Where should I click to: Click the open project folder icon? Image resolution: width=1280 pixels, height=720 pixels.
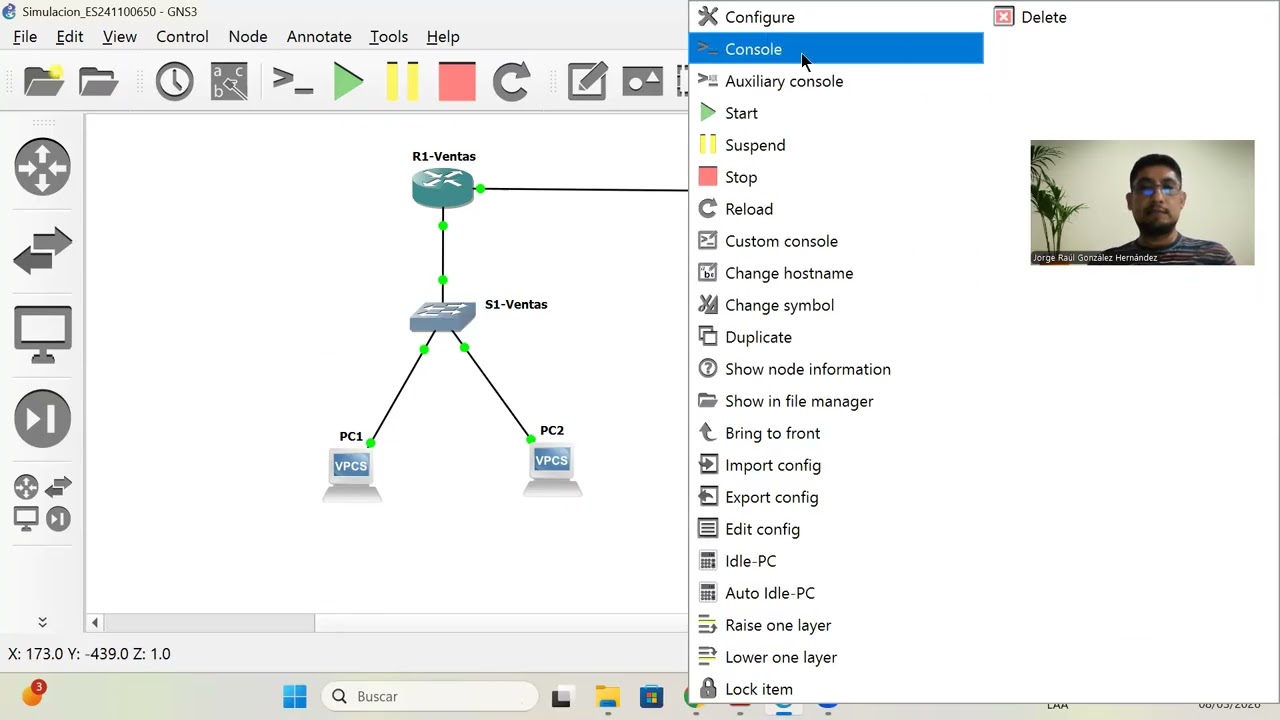point(98,81)
